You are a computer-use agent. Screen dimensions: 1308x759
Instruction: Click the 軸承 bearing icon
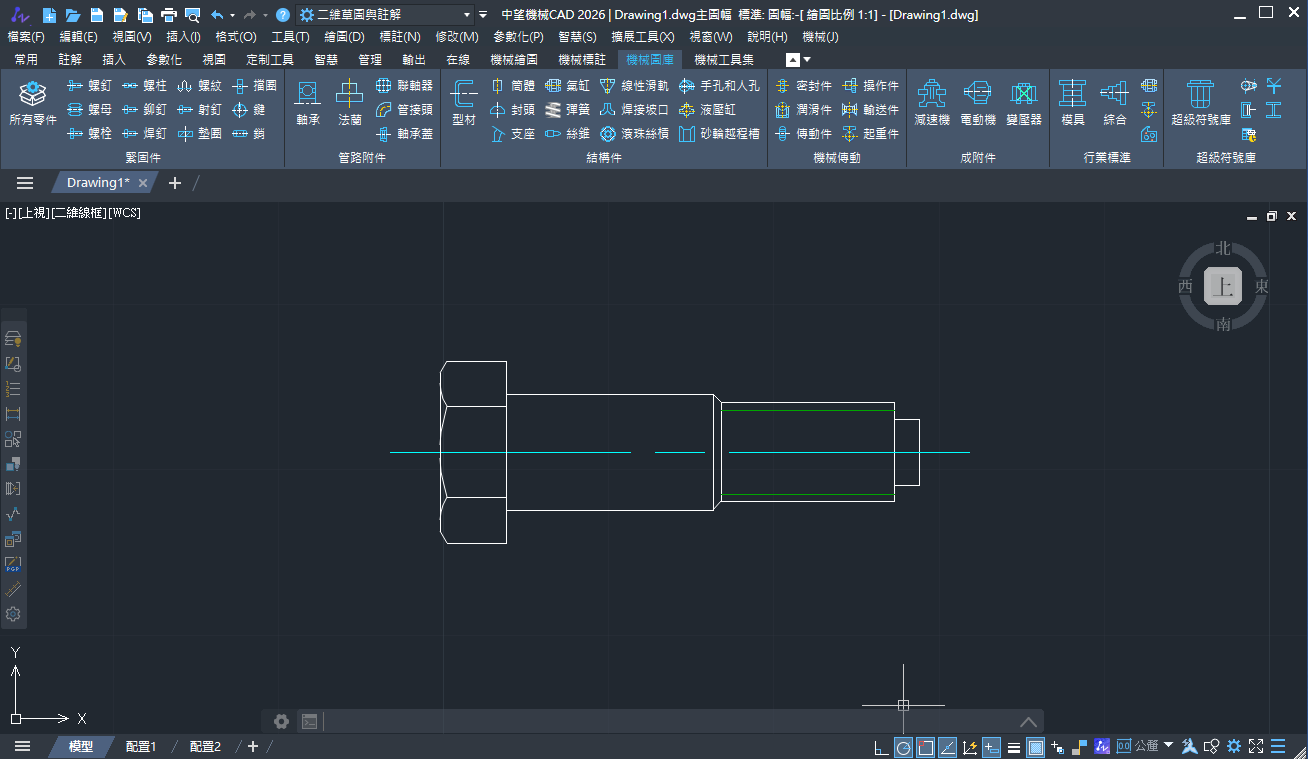point(308,103)
